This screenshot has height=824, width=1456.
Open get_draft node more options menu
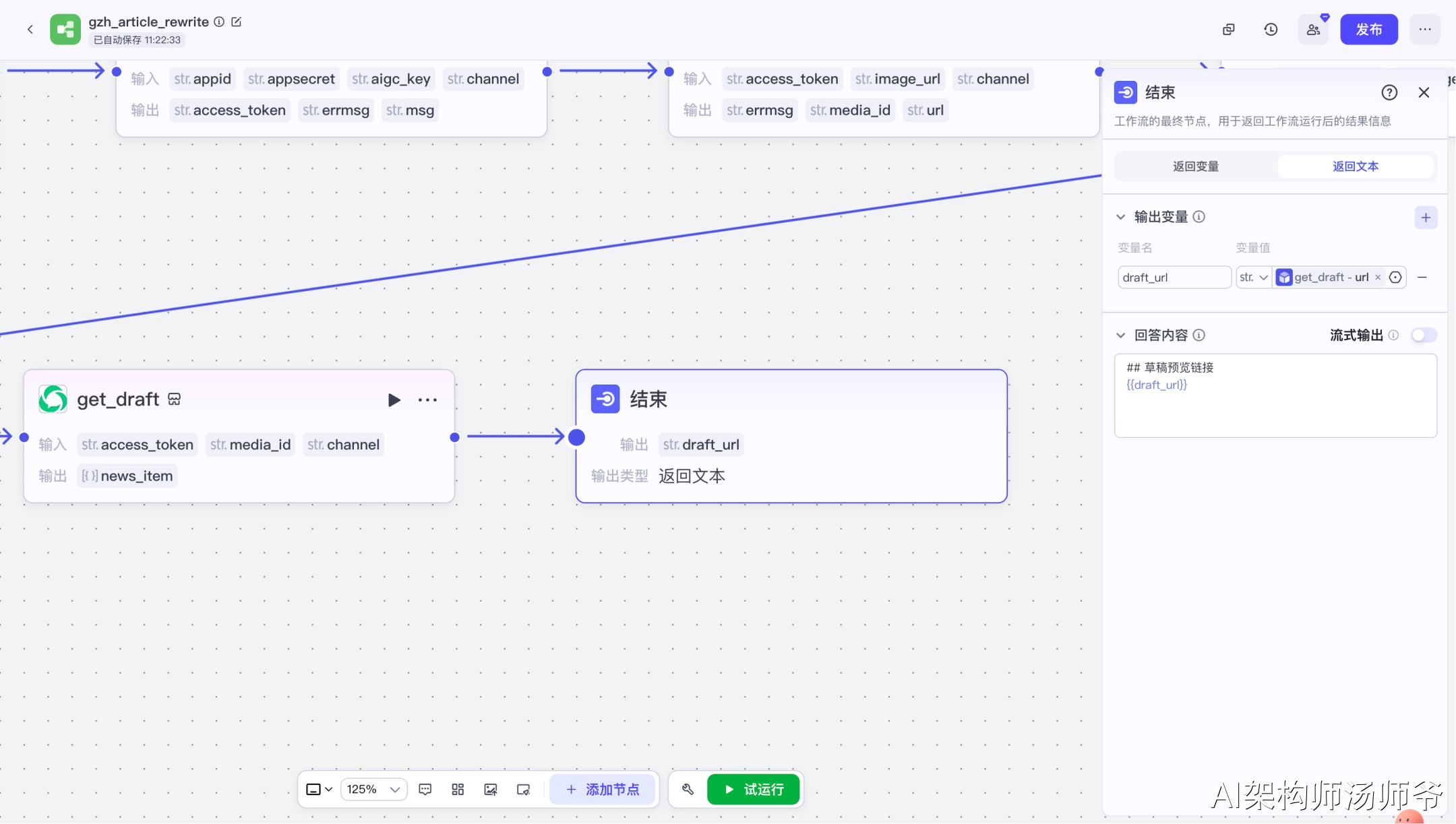click(x=427, y=400)
